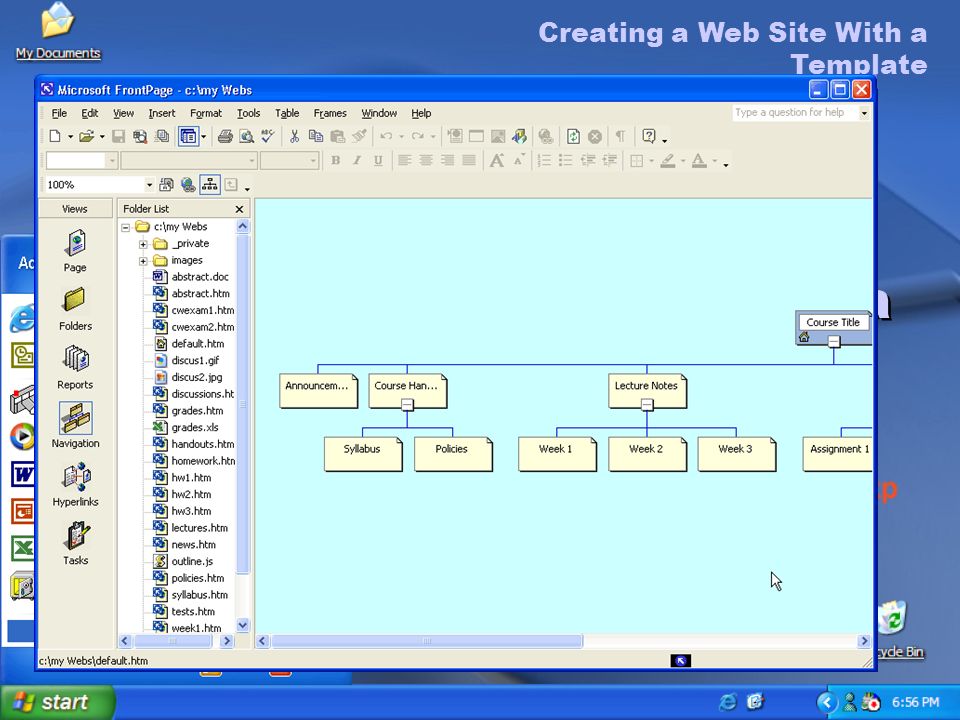Collapse the Course Title node
The width and height of the screenshot is (960, 720).
(833, 341)
